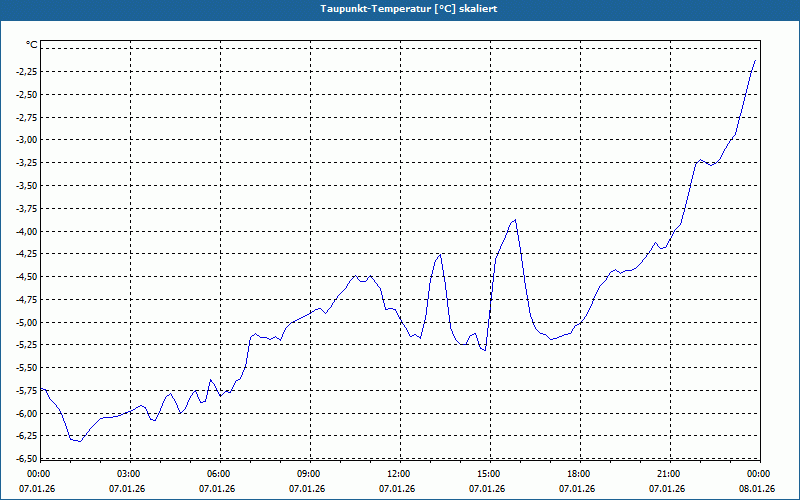800x500 pixels.
Task: Select the -2,50 y-axis label
Action: (x=25, y=94)
